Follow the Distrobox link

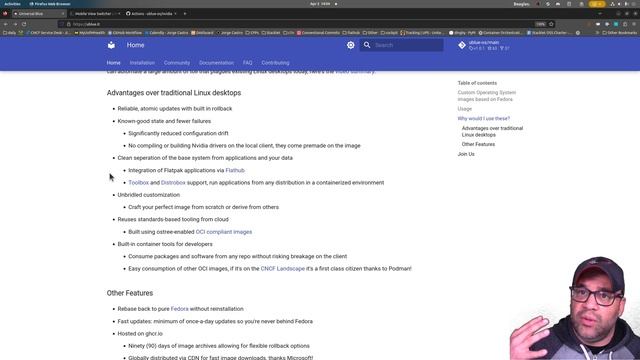pyautogui.click(x=173, y=182)
